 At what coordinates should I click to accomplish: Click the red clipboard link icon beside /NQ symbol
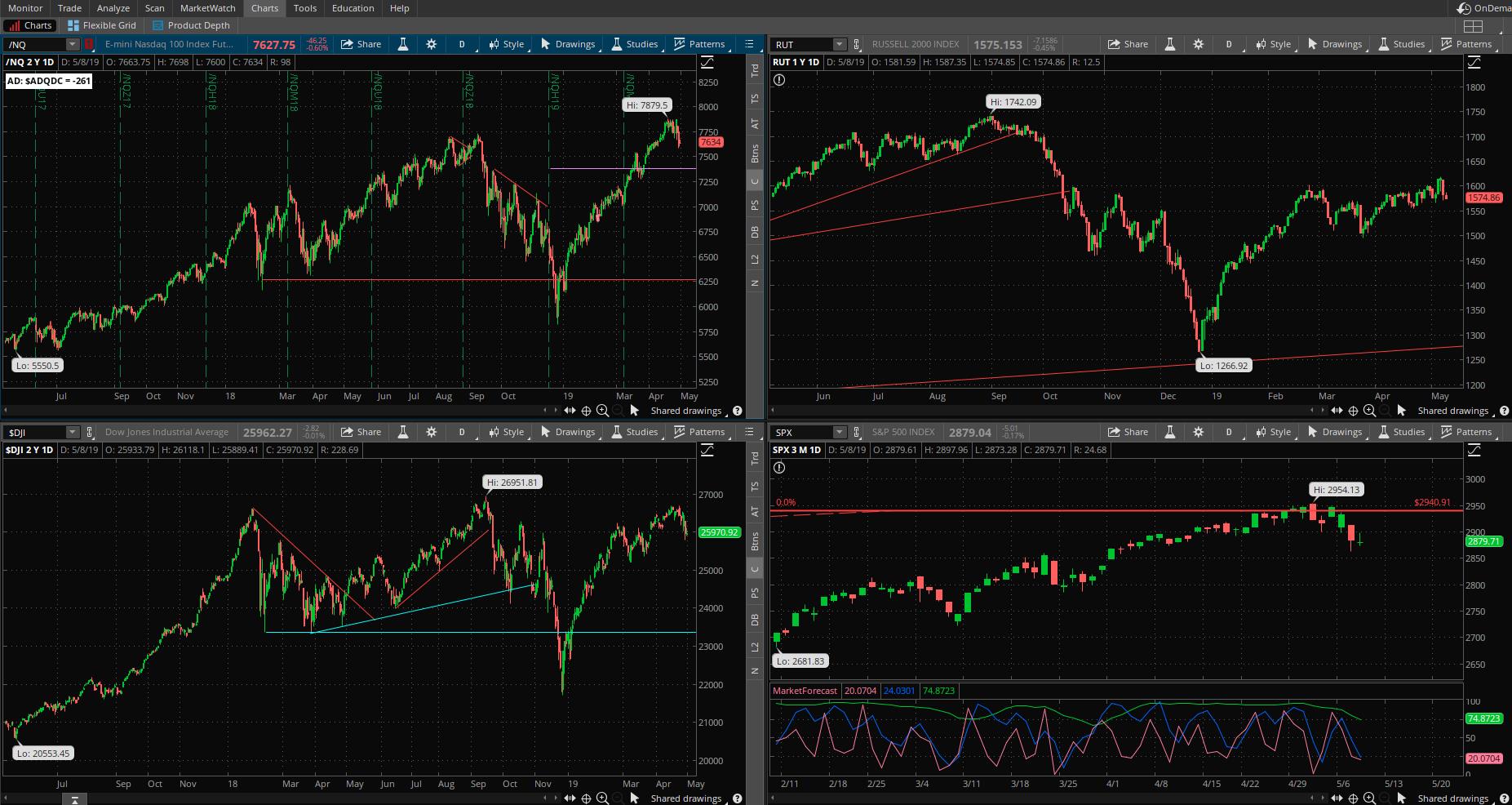(88, 44)
